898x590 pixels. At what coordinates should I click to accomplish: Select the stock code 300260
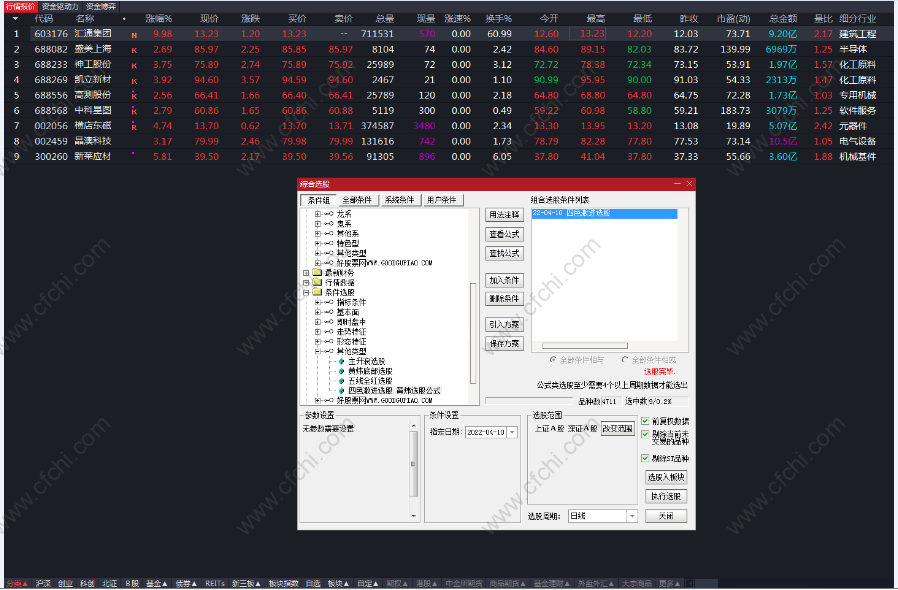click(x=51, y=156)
